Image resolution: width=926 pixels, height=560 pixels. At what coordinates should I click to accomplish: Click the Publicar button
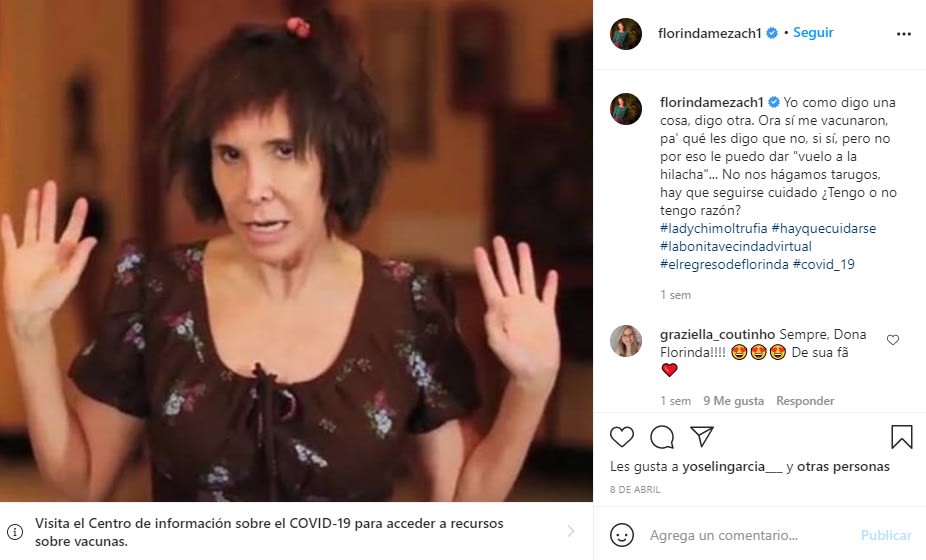coord(886,535)
